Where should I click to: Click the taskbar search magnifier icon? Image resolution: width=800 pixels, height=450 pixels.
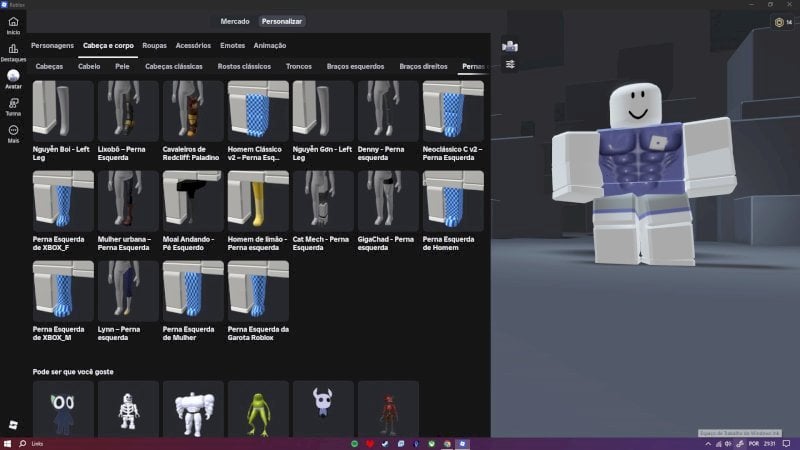tap(22, 444)
